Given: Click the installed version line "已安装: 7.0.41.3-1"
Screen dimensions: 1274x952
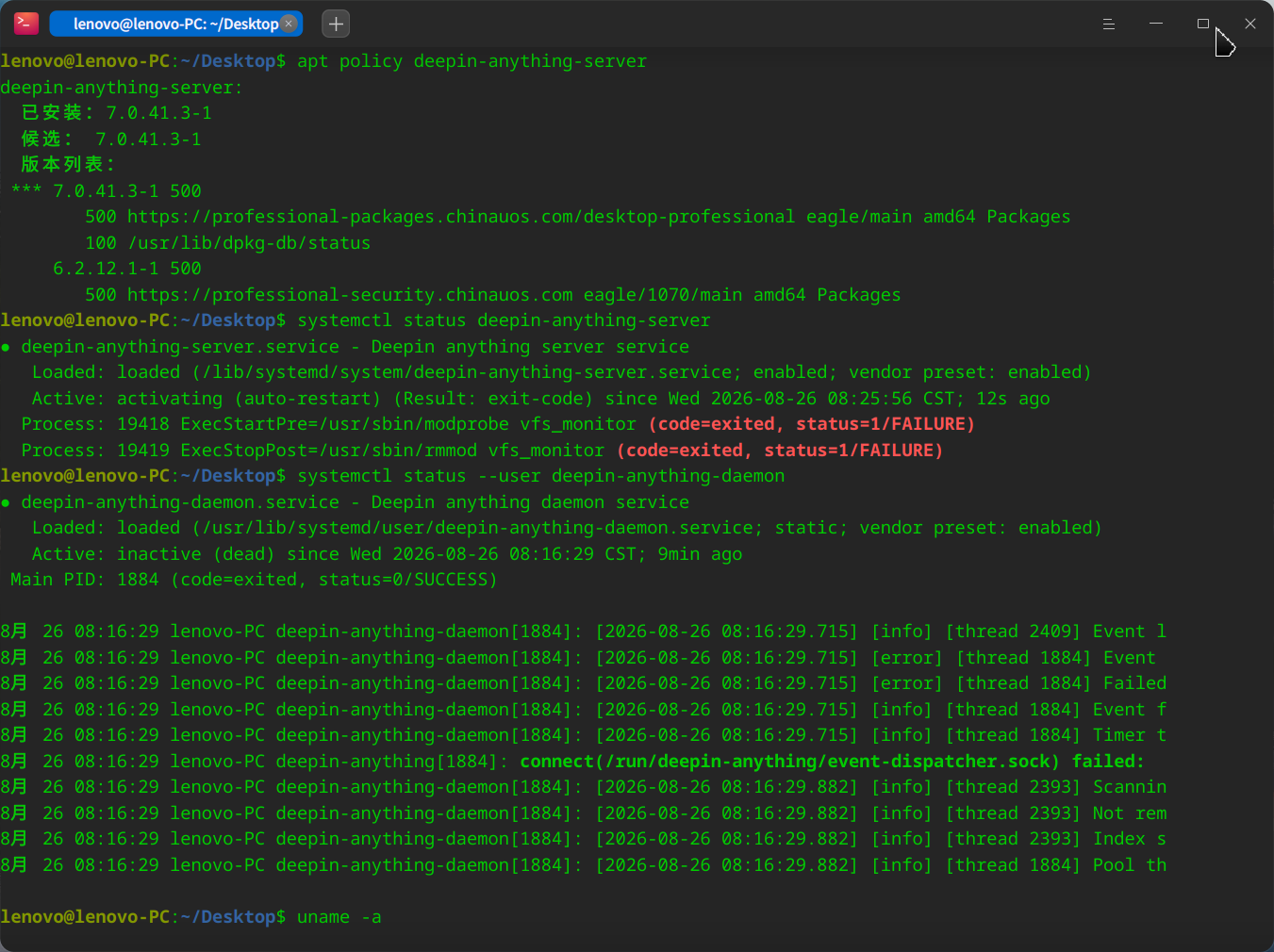Looking at the screenshot, I should (x=117, y=113).
